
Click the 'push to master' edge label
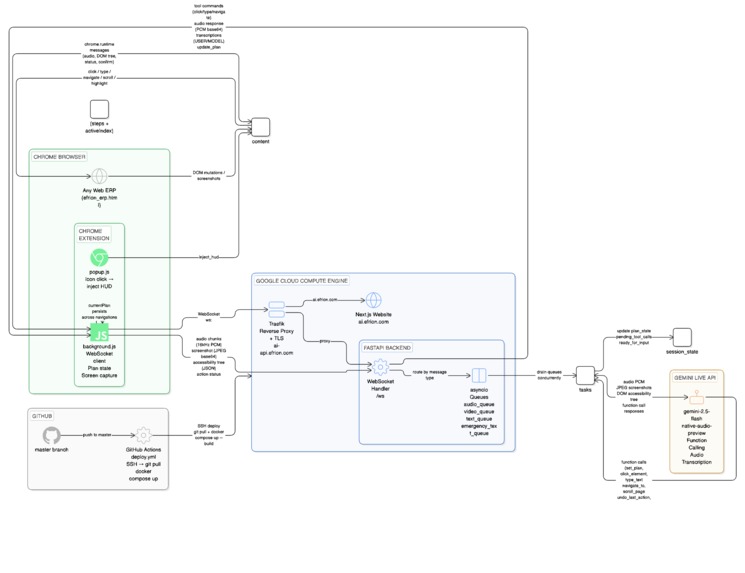(x=97, y=435)
